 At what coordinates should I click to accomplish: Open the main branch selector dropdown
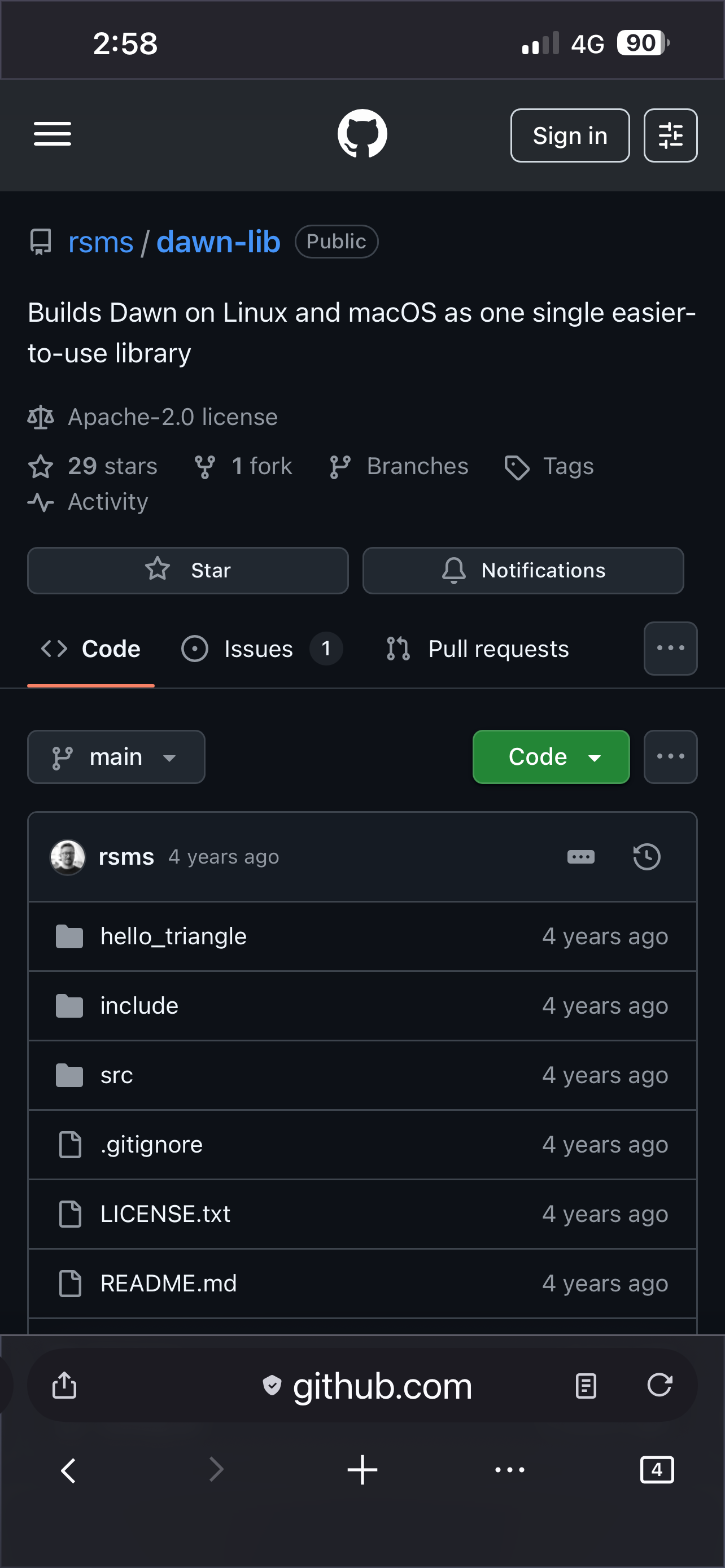(116, 756)
